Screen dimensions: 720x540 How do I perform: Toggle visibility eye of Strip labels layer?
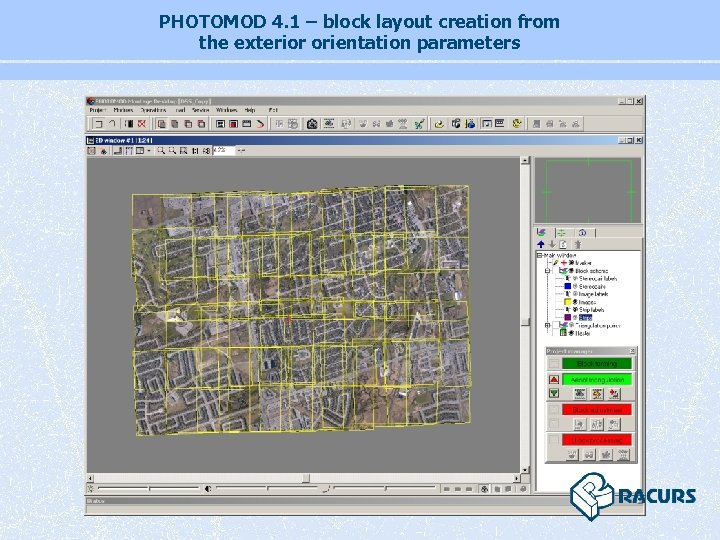pyautogui.click(x=575, y=310)
